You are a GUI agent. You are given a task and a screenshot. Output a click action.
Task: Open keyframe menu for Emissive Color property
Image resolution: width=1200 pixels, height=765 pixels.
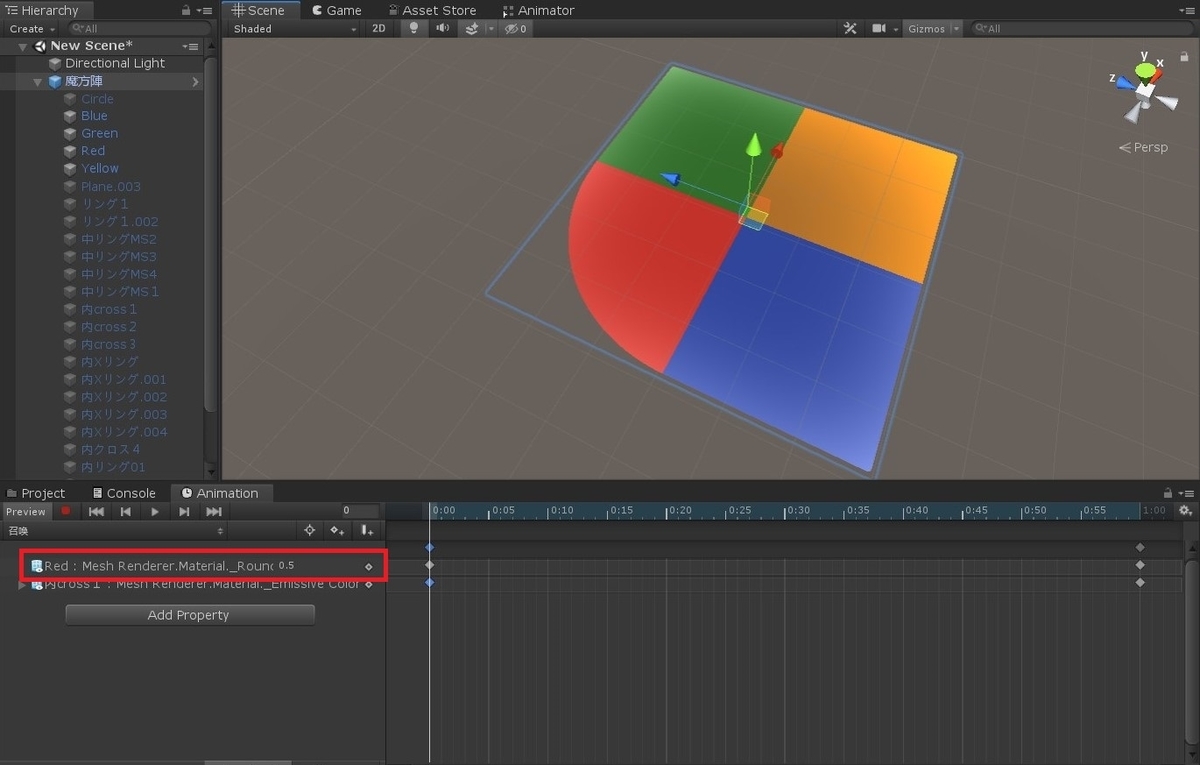point(368,584)
